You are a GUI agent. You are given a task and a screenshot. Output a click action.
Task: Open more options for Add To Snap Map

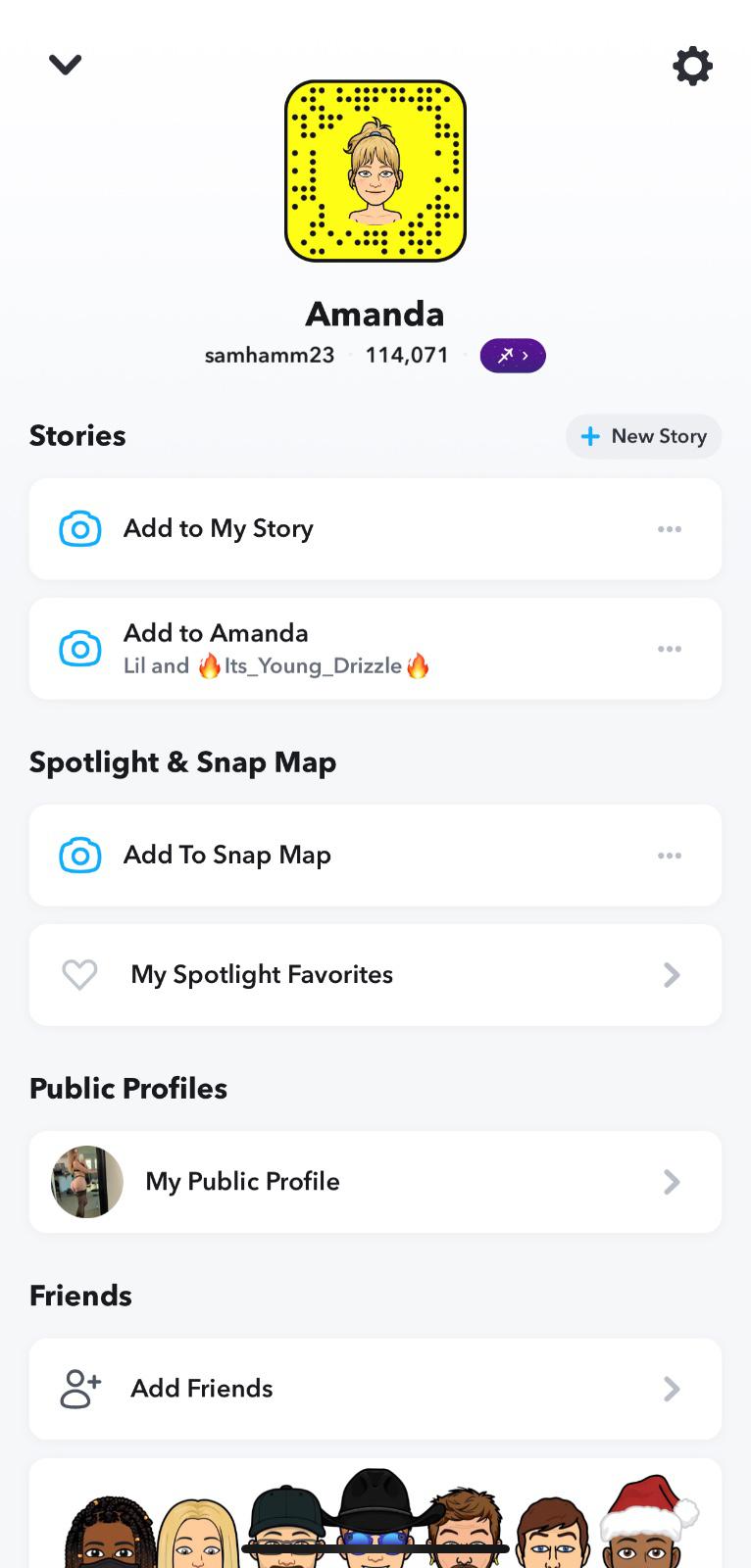(x=670, y=856)
